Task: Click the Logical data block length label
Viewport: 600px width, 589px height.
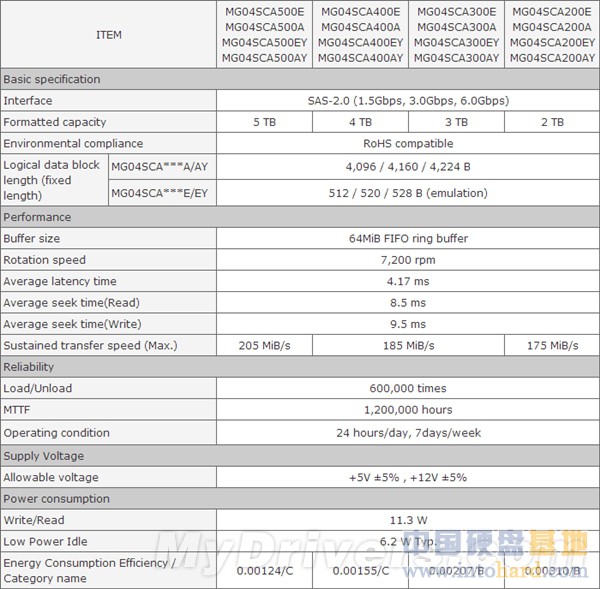Action: [51, 180]
